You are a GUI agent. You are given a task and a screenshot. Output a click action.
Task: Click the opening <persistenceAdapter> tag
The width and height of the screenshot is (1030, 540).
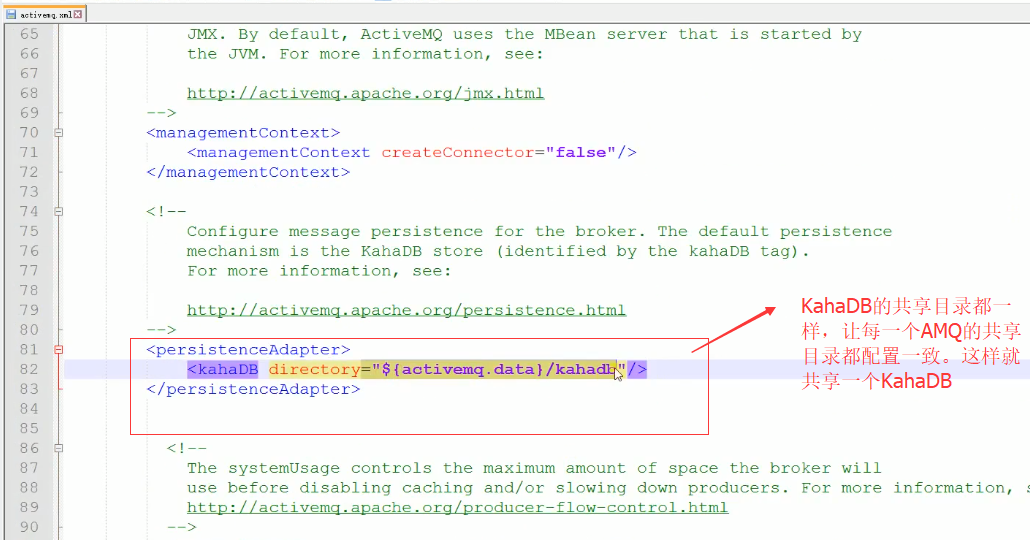click(x=248, y=349)
